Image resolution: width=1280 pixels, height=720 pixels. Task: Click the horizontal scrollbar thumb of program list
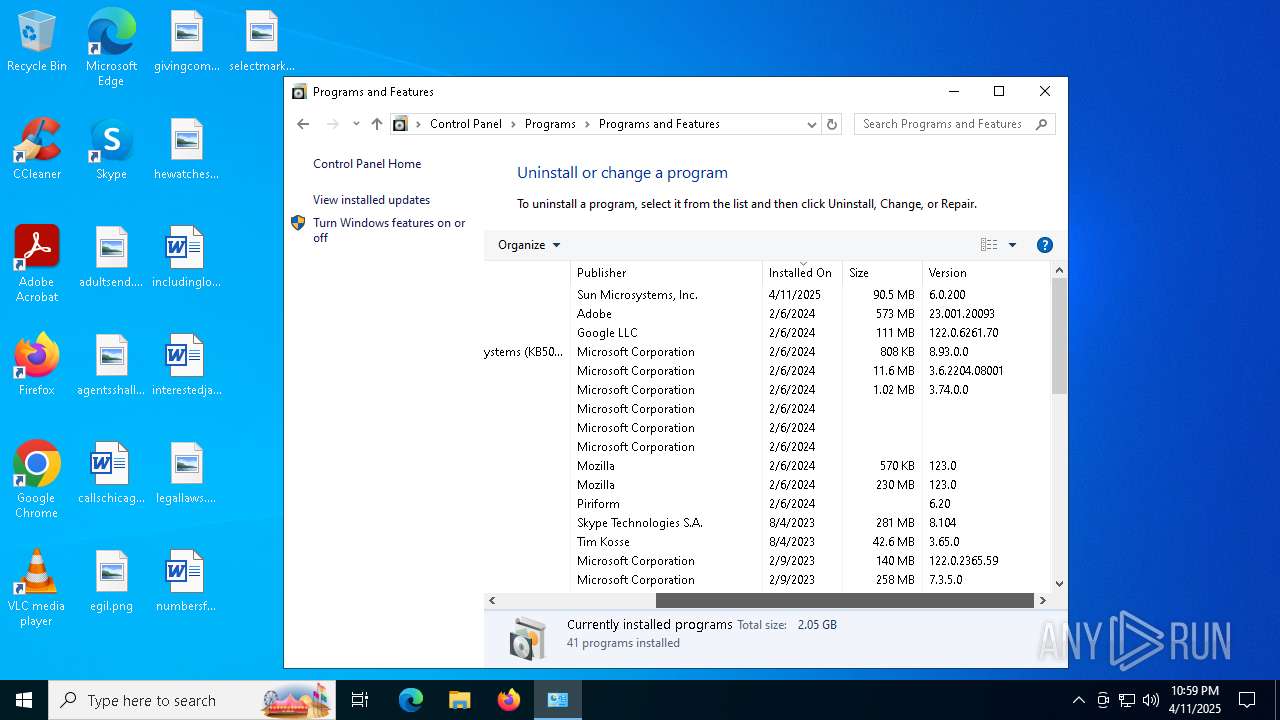844,600
